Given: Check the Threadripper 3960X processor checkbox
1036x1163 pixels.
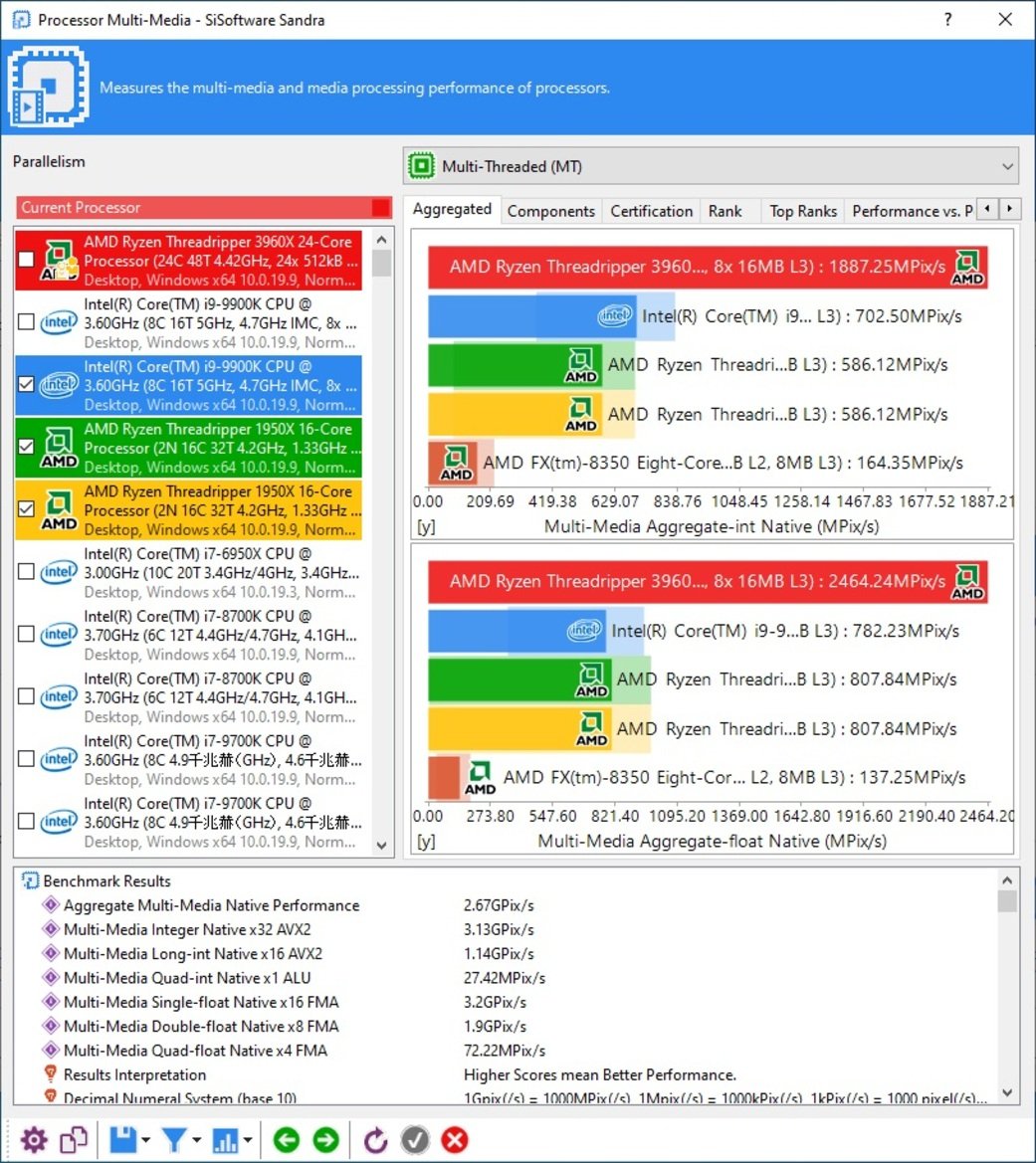Looking at the screenshot, I should click(x=26, y=260).
